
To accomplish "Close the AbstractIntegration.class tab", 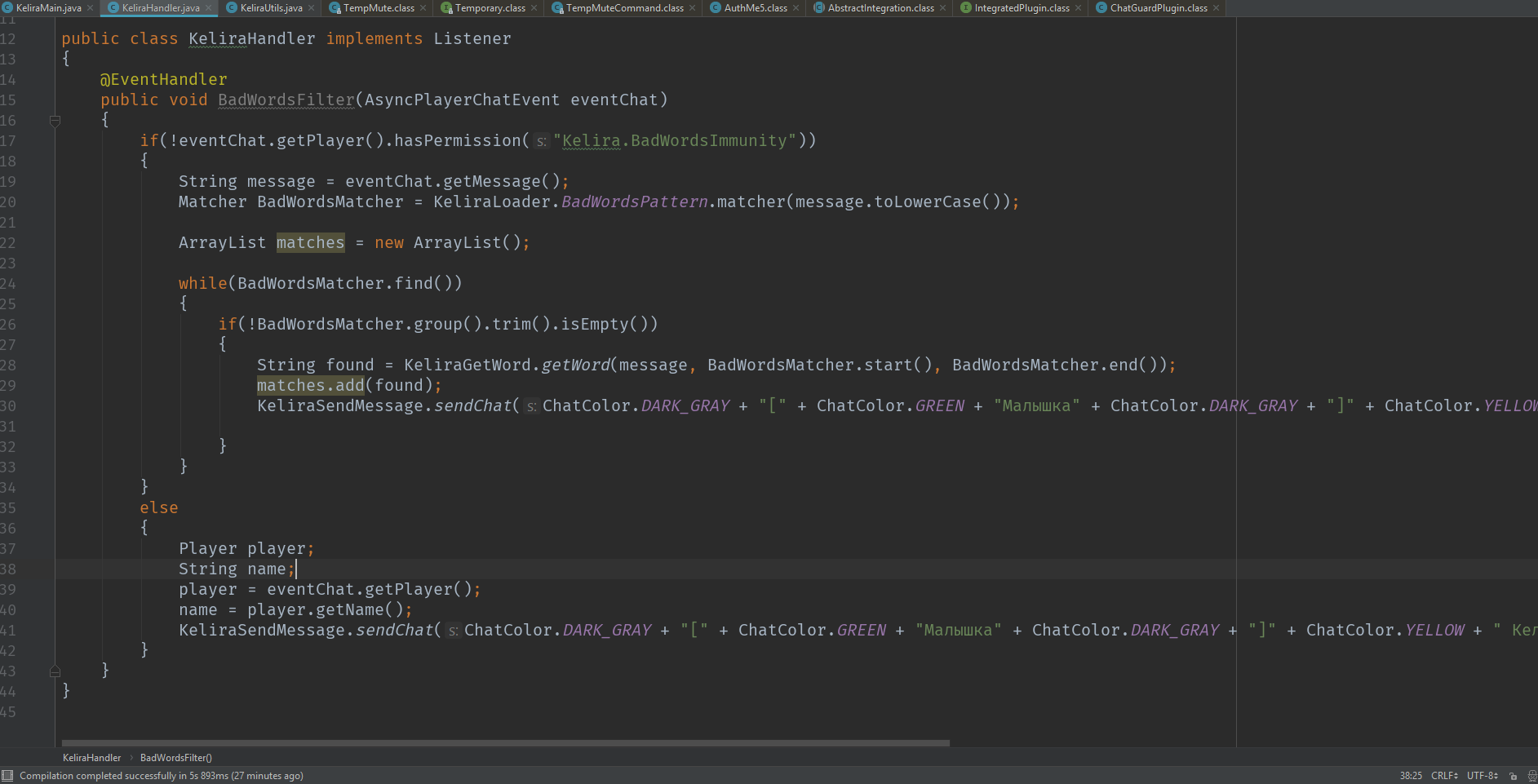I will pos(942,8).
